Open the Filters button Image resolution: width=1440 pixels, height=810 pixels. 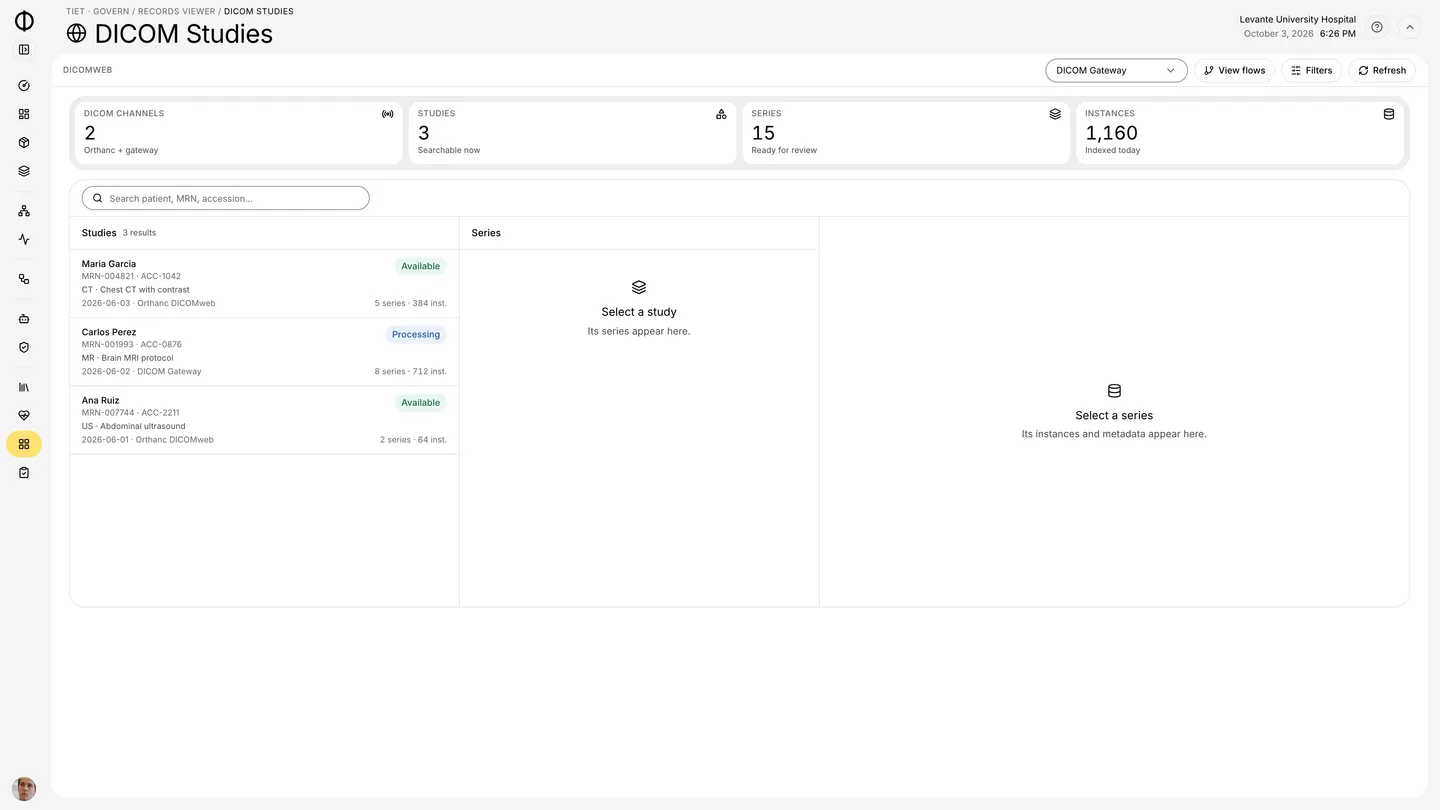(1311, 70)
